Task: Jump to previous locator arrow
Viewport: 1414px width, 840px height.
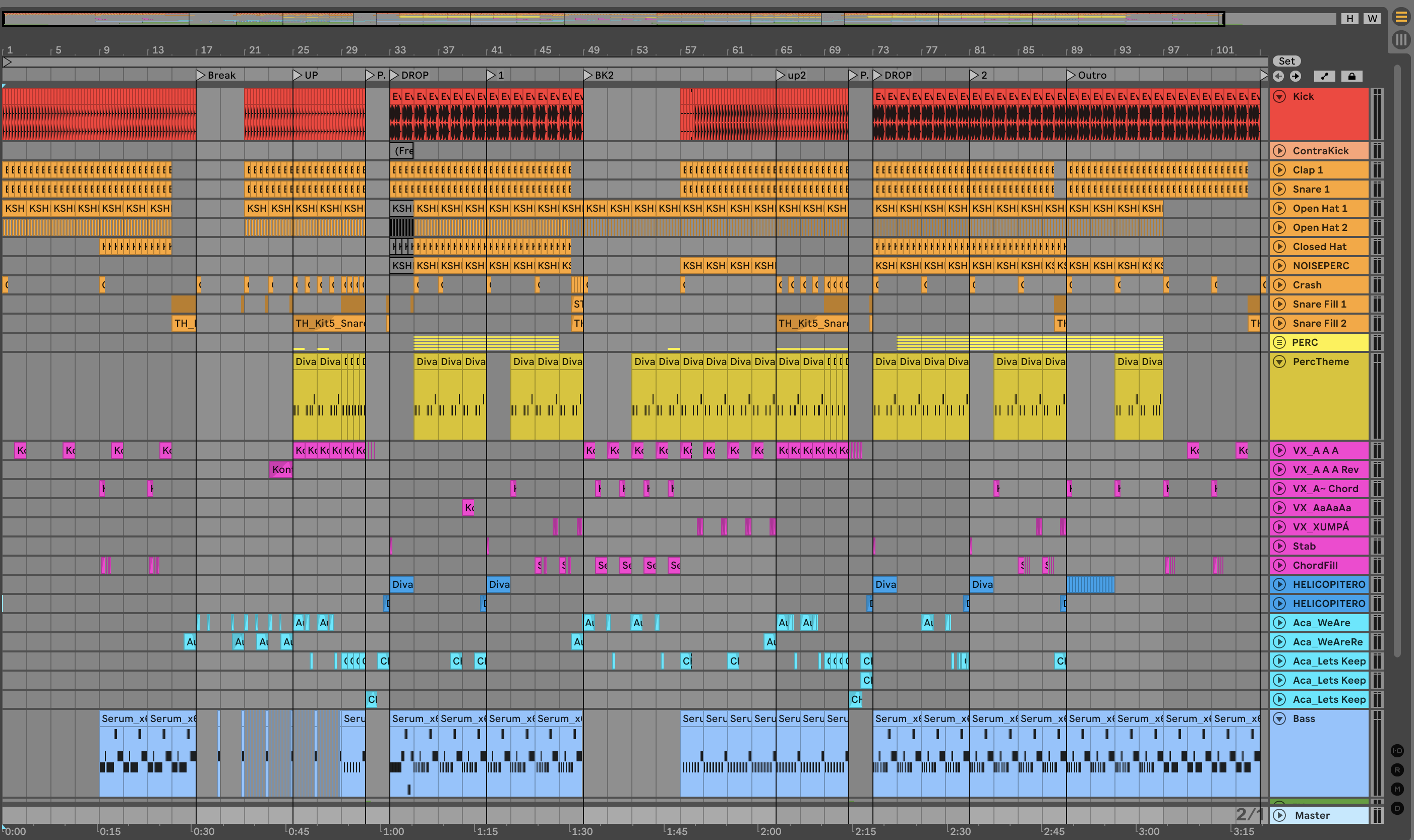Action: coord(1278,77)
